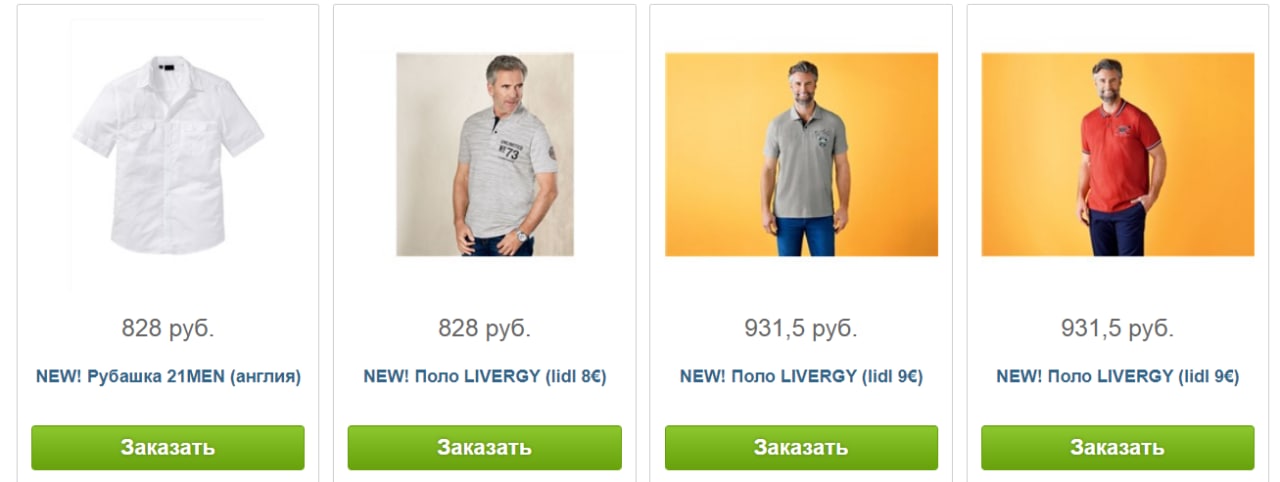The image size is (1280, 482).
Task: Open the striped grey polo product photo
Action: pyautogui.click(x=485, y=155)
